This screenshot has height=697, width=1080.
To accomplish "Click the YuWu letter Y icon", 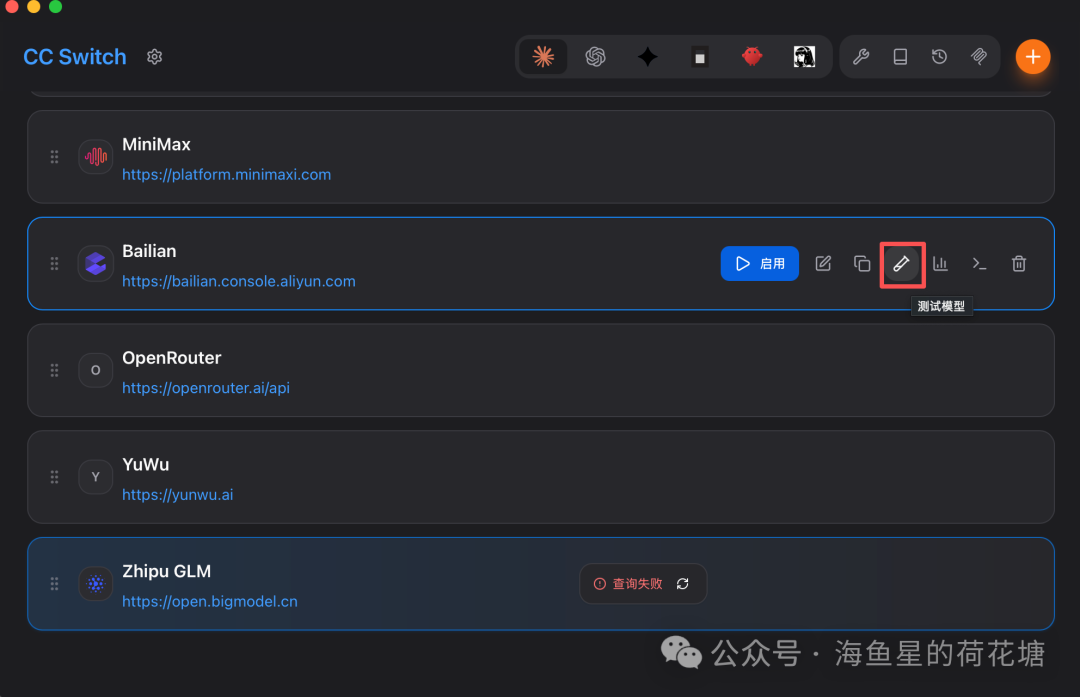I will (x=96, y=477).
